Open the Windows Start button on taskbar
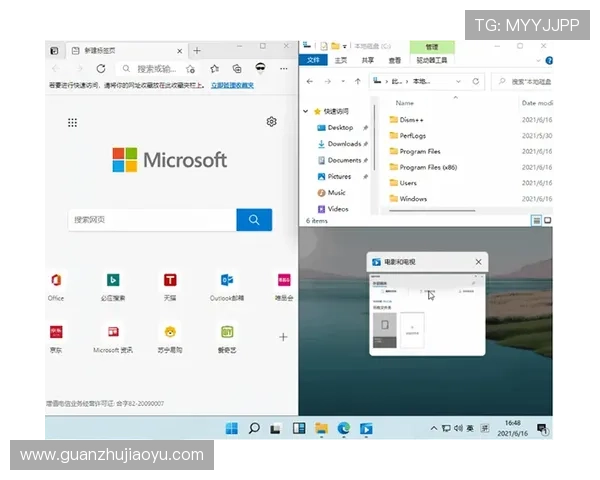 pos(232,429)
